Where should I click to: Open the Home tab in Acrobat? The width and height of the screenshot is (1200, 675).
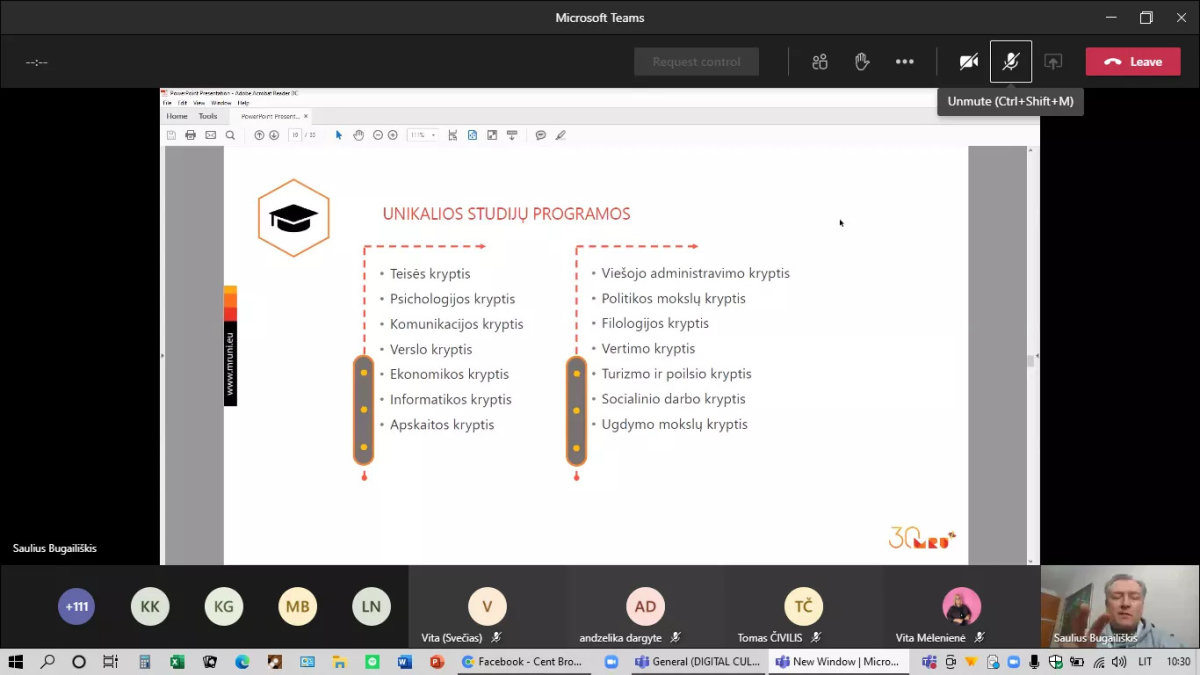coord(177,116)
